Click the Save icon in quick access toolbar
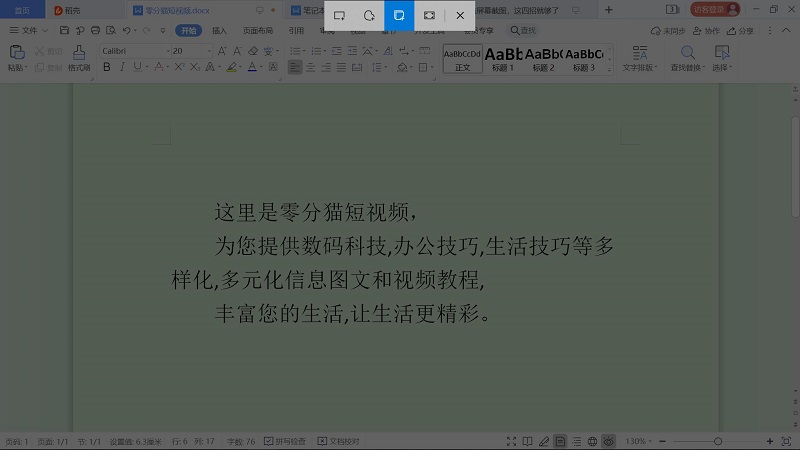The width and height of the screenshot is (800, 450). pyautogui.click(x=62, y=31)
